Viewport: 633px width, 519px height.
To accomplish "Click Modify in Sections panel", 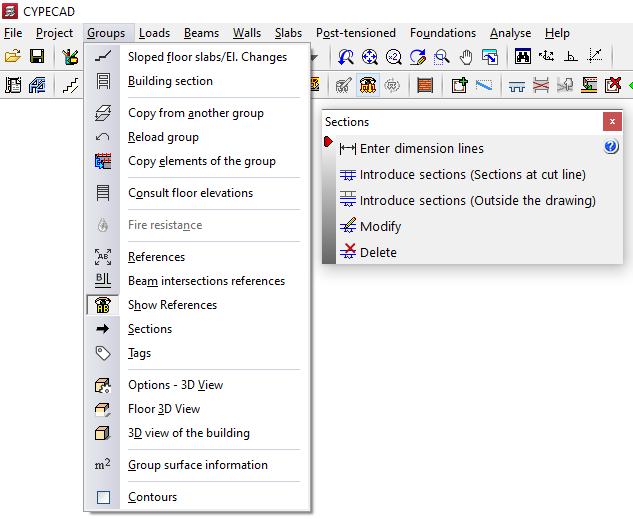I will pos(380,226).
